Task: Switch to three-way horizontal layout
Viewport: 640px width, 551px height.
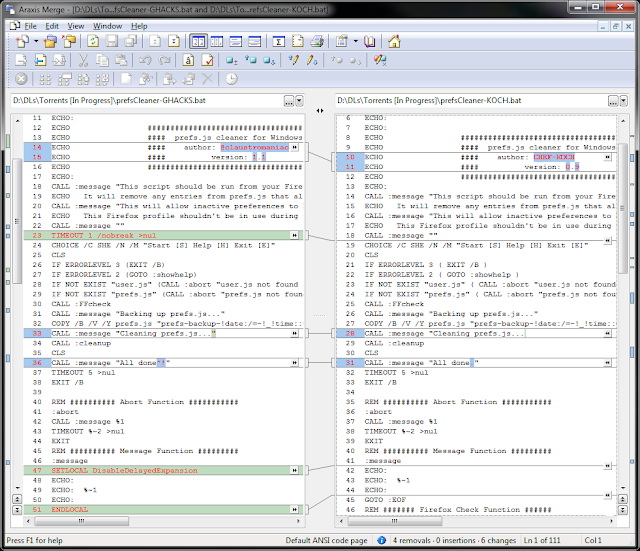Action: [254, 41]
